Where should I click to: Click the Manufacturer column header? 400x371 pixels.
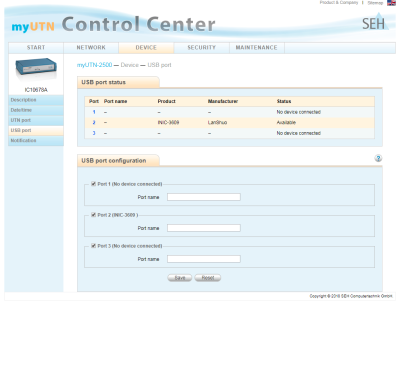(223, 101)
